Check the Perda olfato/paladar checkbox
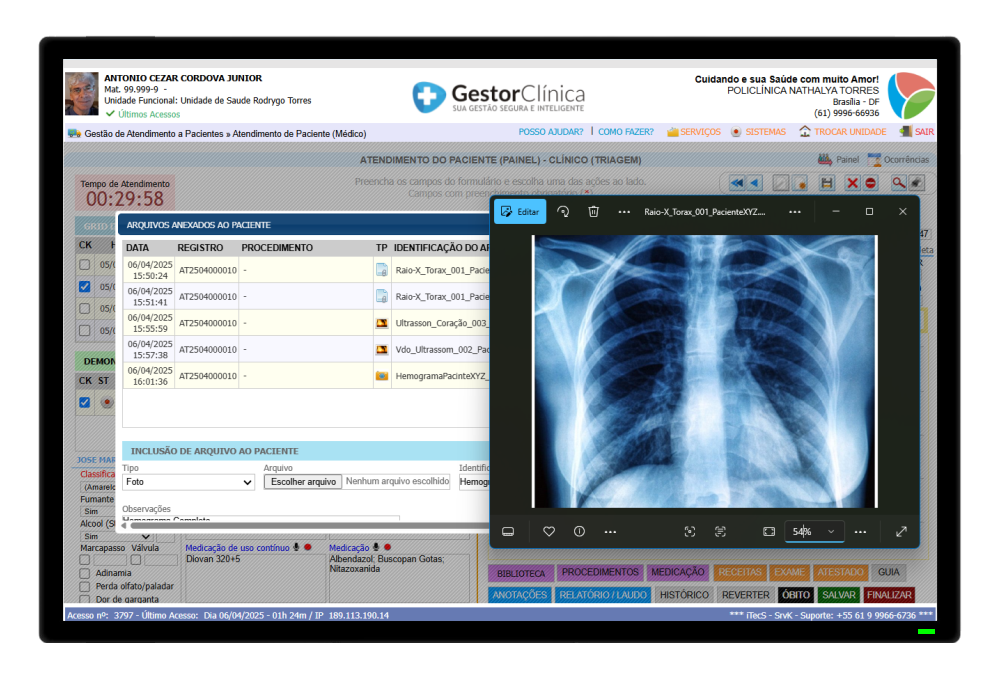 pos(85,586)
